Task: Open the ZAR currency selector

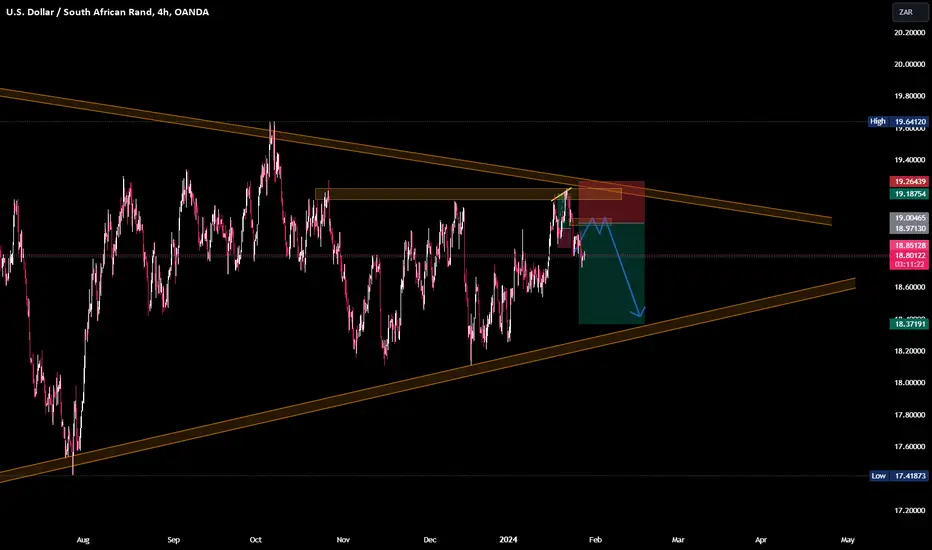Action: tap(909, 12)
